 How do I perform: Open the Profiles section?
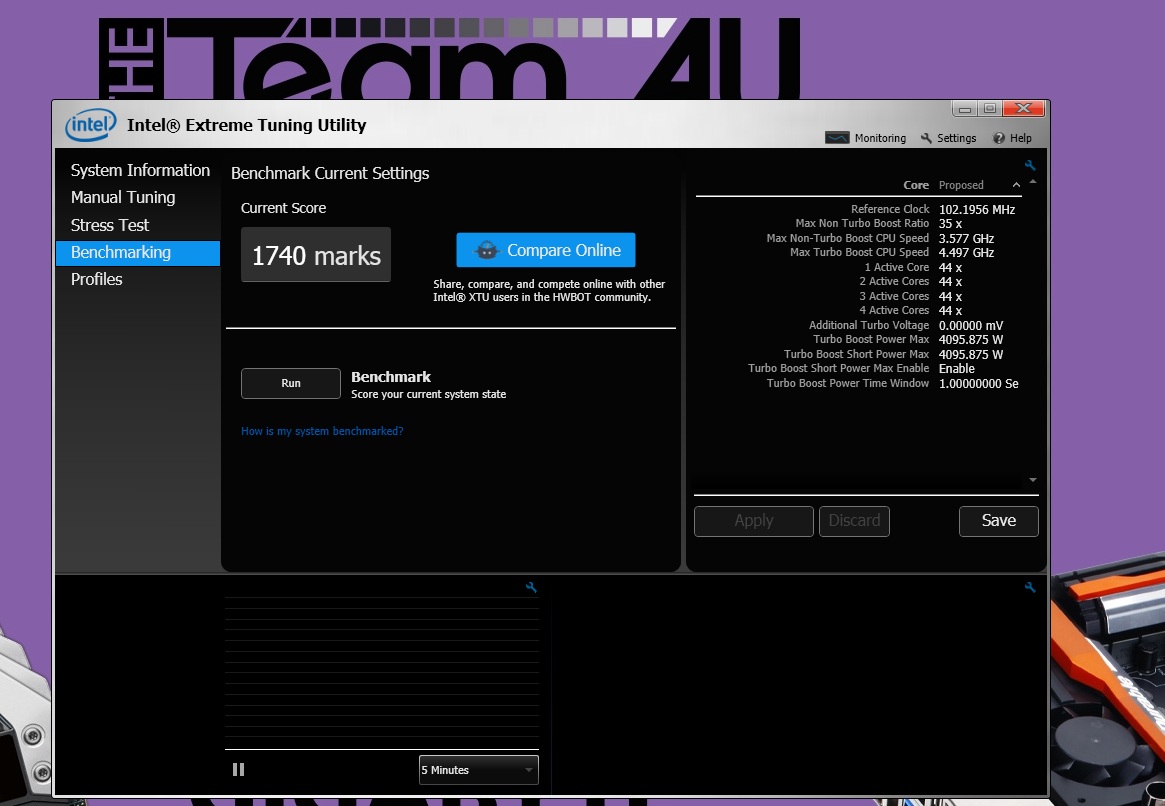pyautogui.click(x=97, y=279)
